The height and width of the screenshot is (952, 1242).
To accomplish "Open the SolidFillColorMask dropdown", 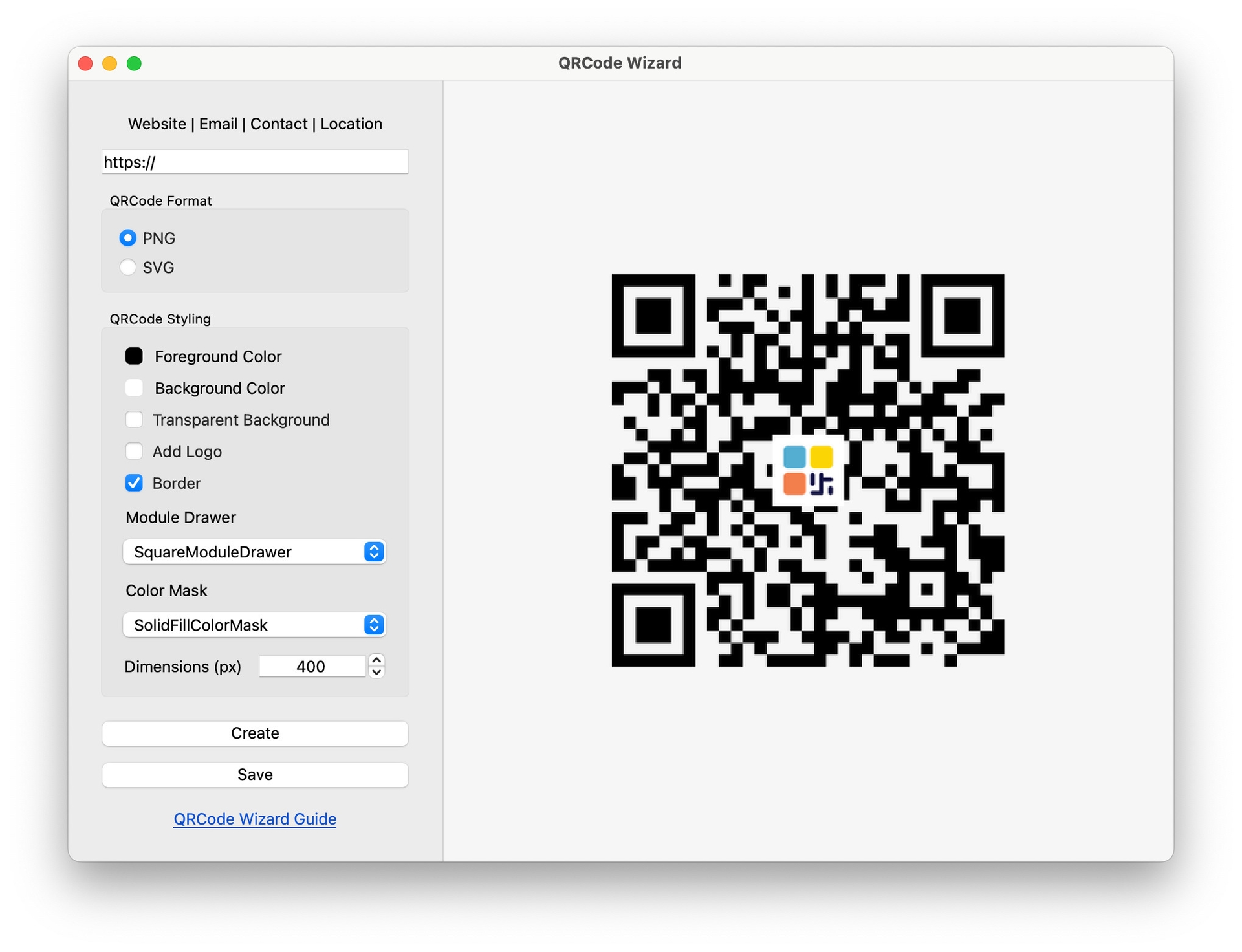I will click(x=254, y=625).
